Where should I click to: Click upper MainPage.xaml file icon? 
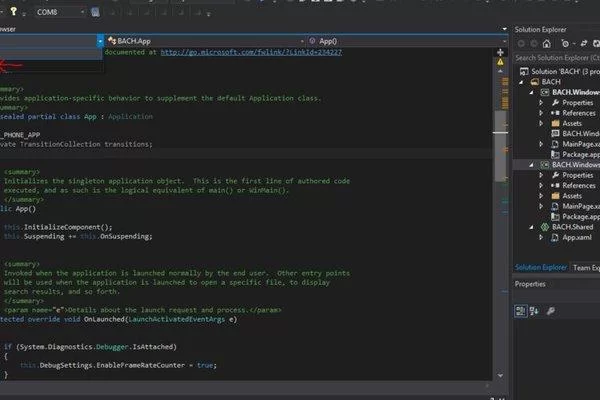(555, 144)
